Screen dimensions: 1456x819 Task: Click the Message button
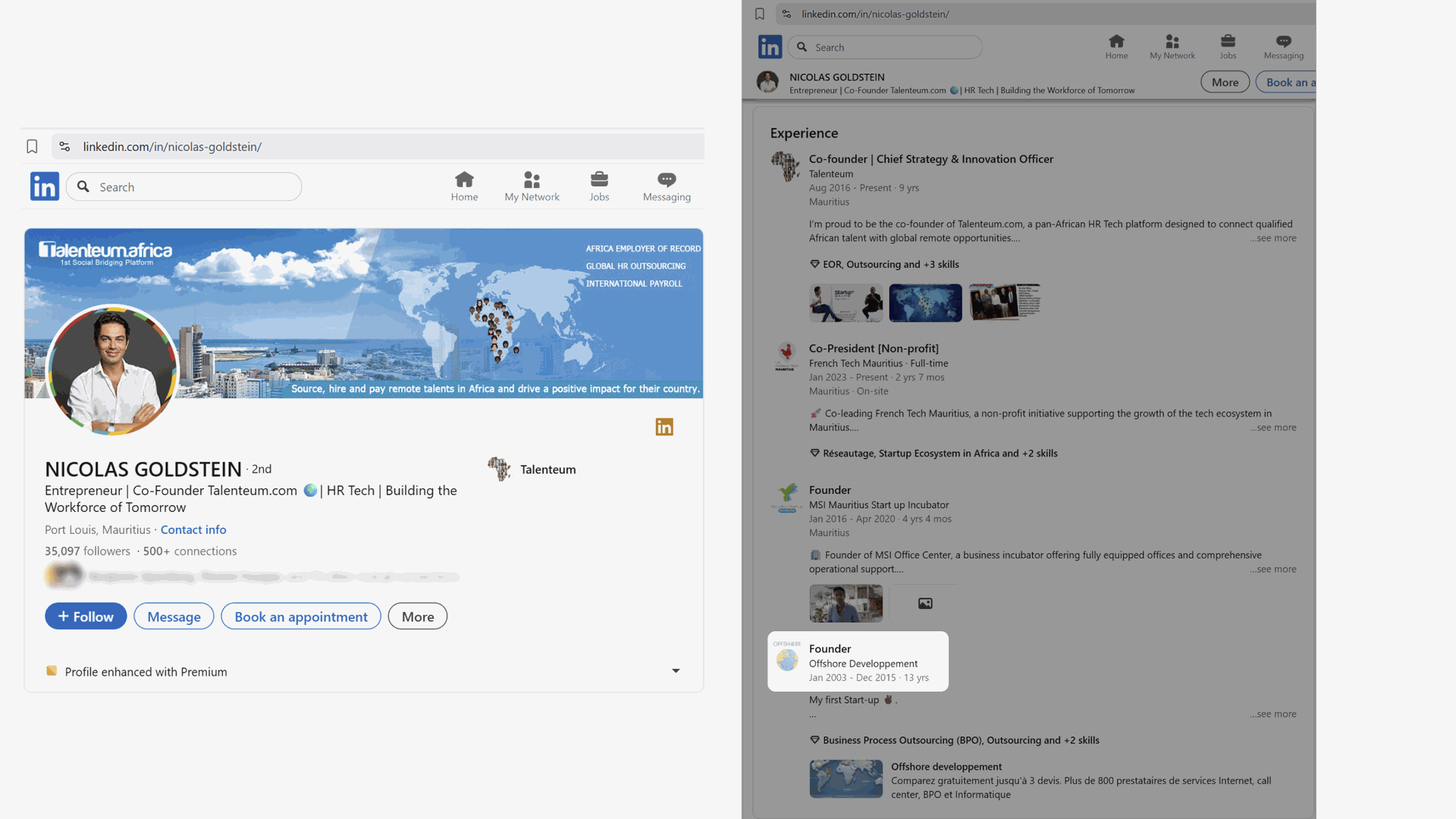[174, 617]
